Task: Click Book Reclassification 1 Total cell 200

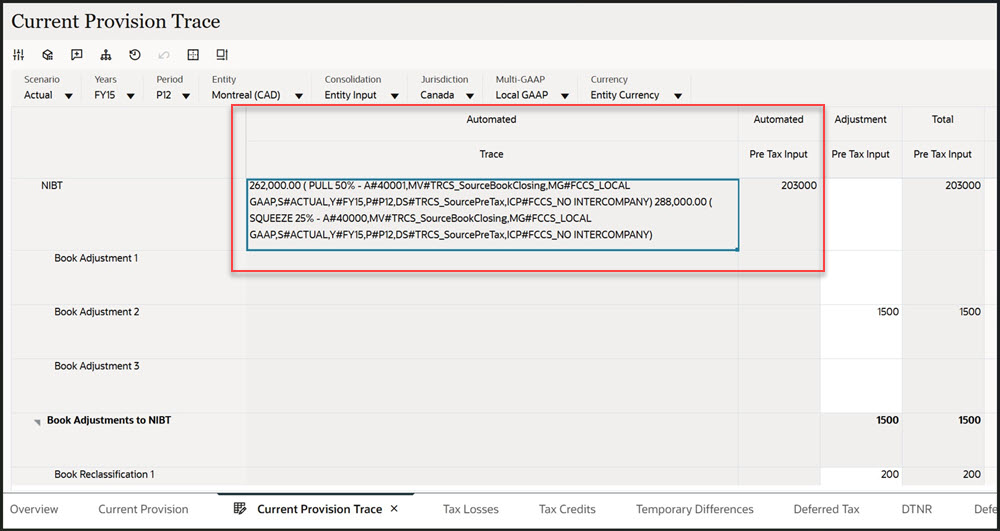Action: pyautogui.click(x=943, y=477)
